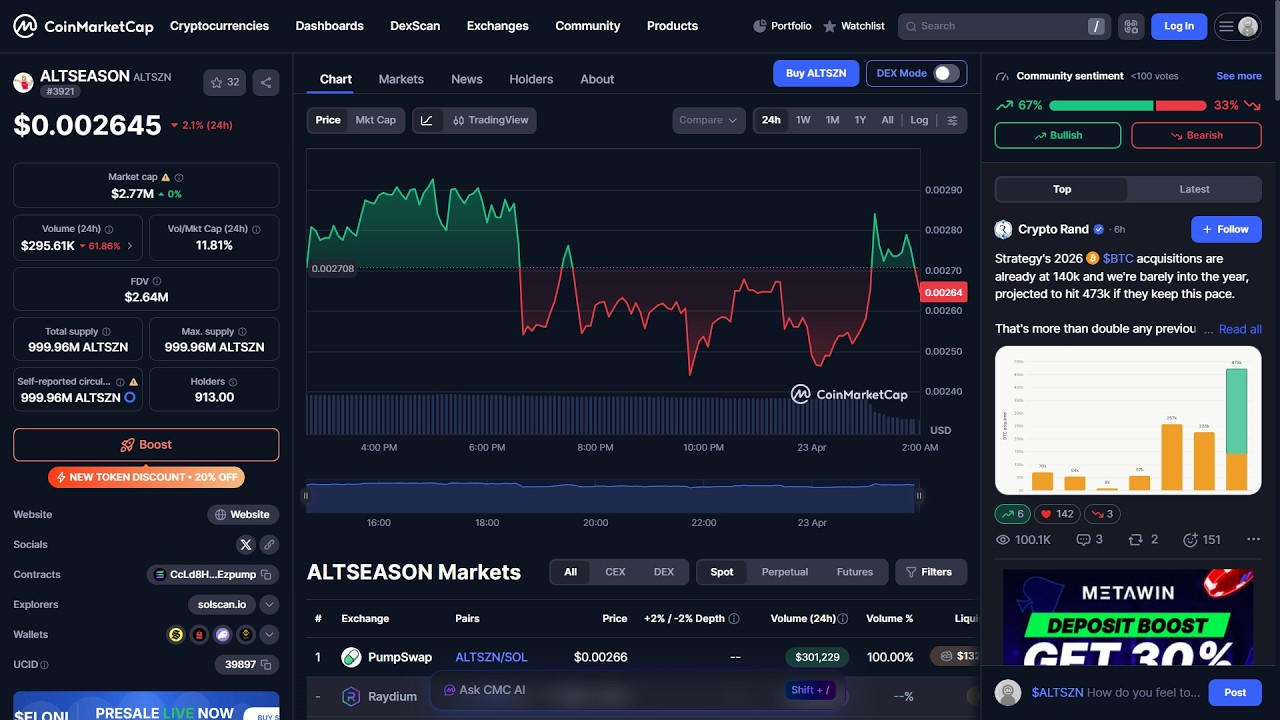This screenshot has width=1280, height=720.
Task: Select the Price chart toggle
Action: (x=328, y=120)
